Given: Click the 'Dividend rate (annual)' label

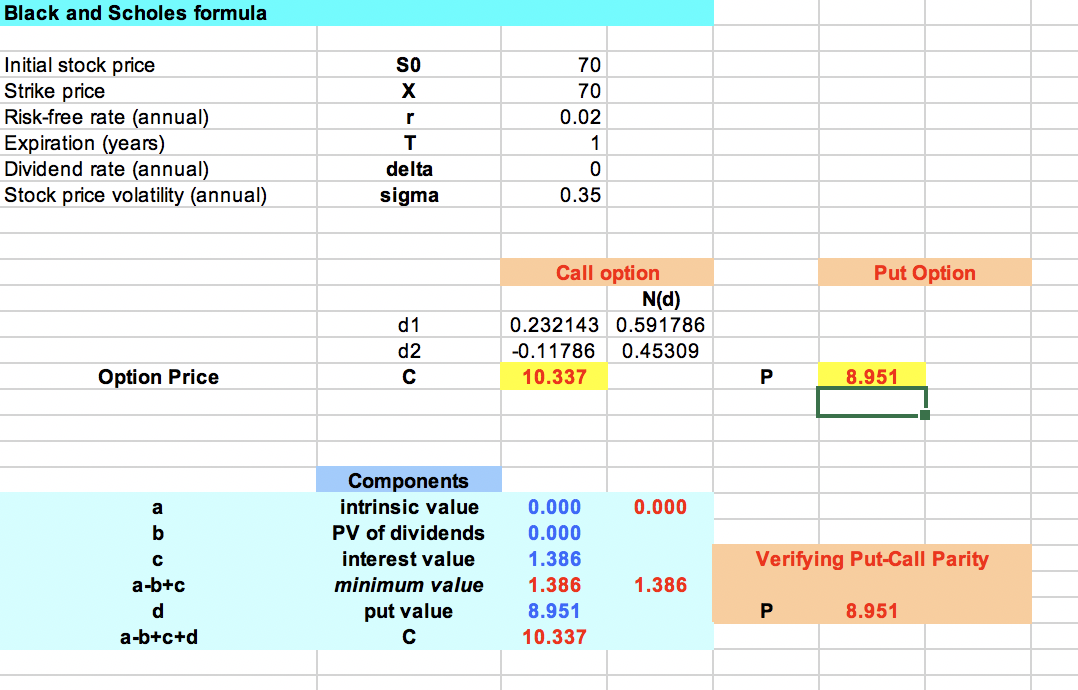Looking at the screenshot, I should (107, 170).
